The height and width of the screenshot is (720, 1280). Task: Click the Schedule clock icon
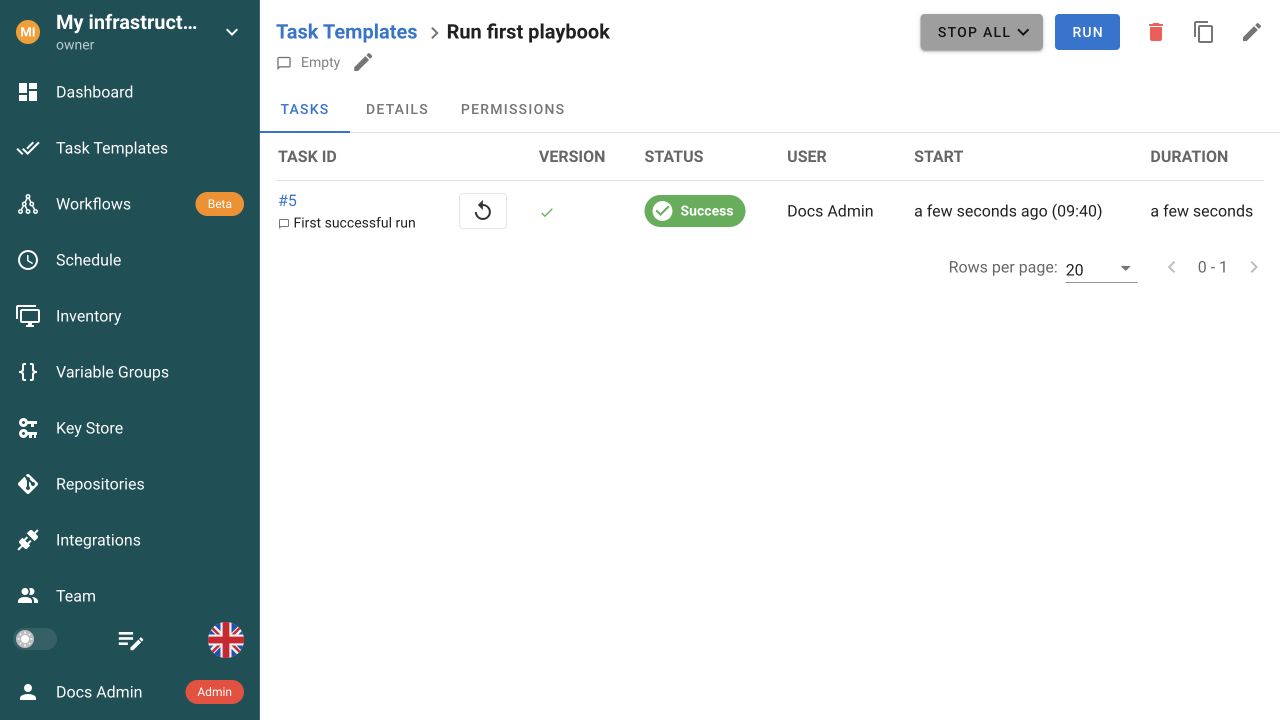pyautogui.click(x=28, y=260)
